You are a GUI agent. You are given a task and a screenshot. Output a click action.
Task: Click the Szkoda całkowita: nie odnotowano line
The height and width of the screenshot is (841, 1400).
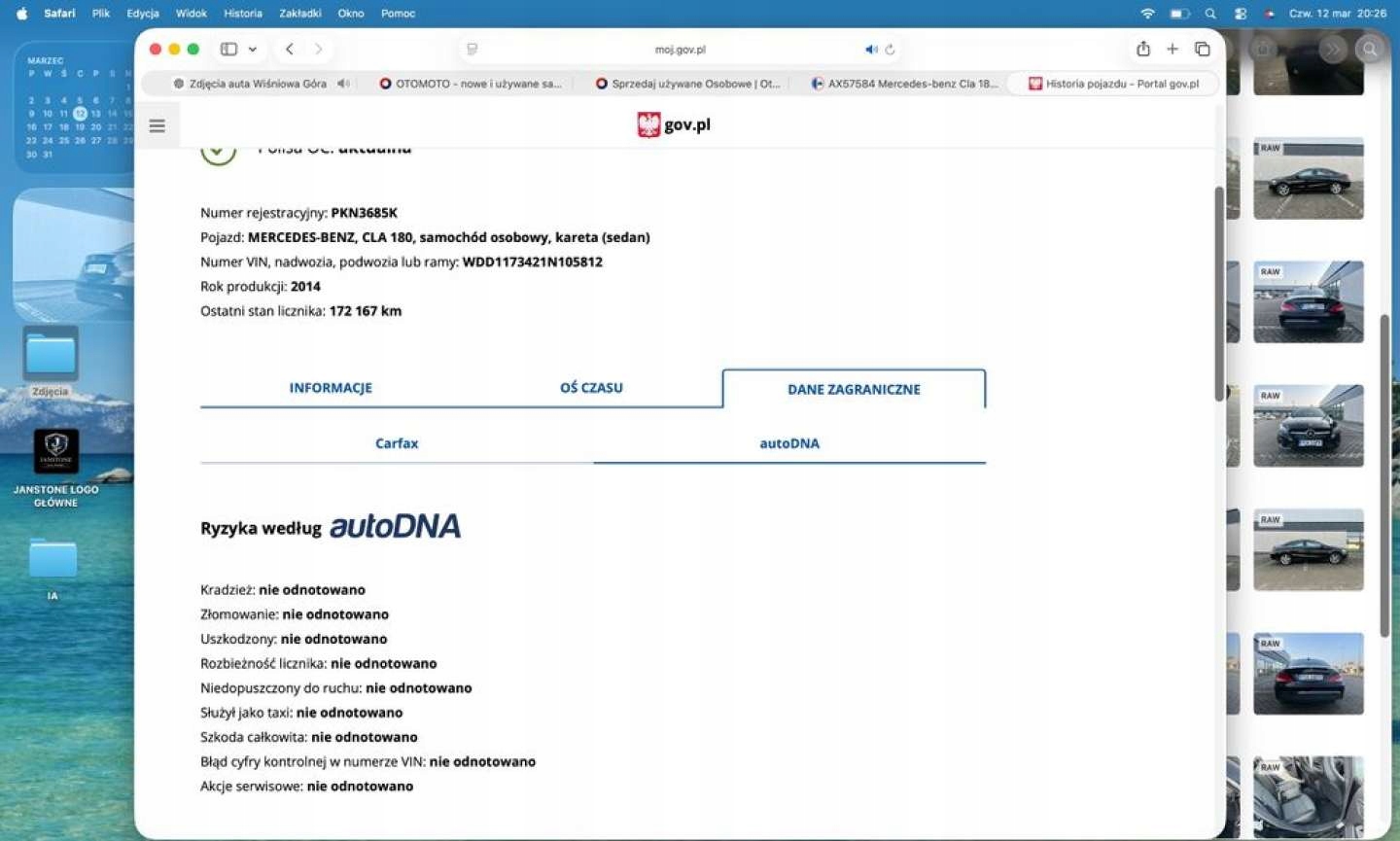(x=309, y=737)
